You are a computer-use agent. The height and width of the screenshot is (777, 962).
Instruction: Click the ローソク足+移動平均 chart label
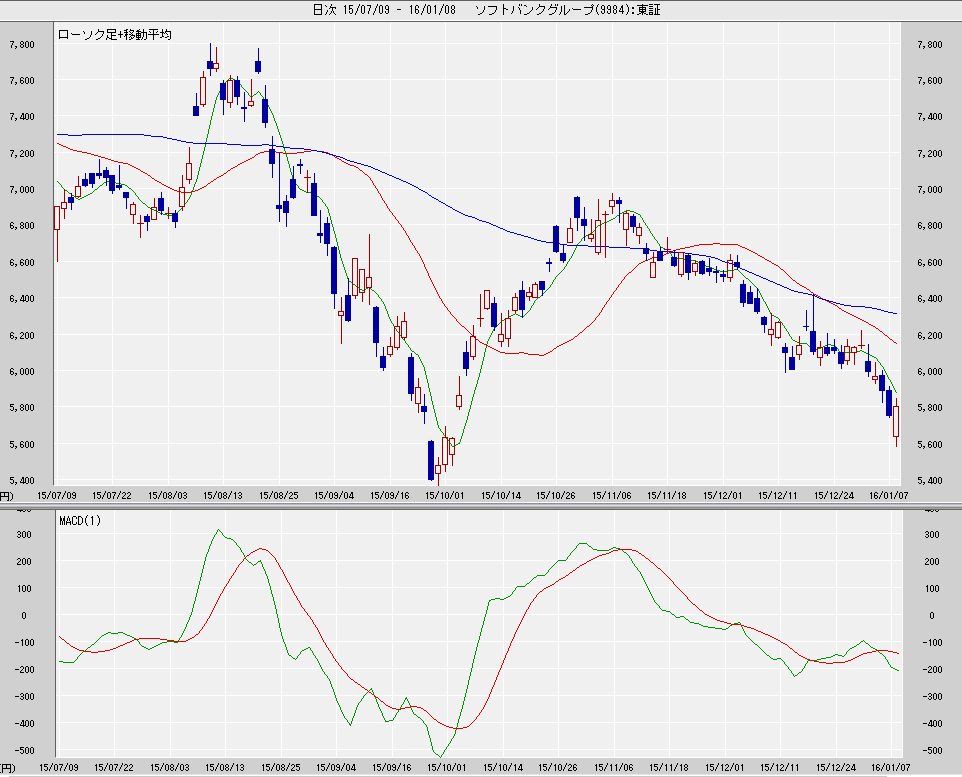point(115,34)
